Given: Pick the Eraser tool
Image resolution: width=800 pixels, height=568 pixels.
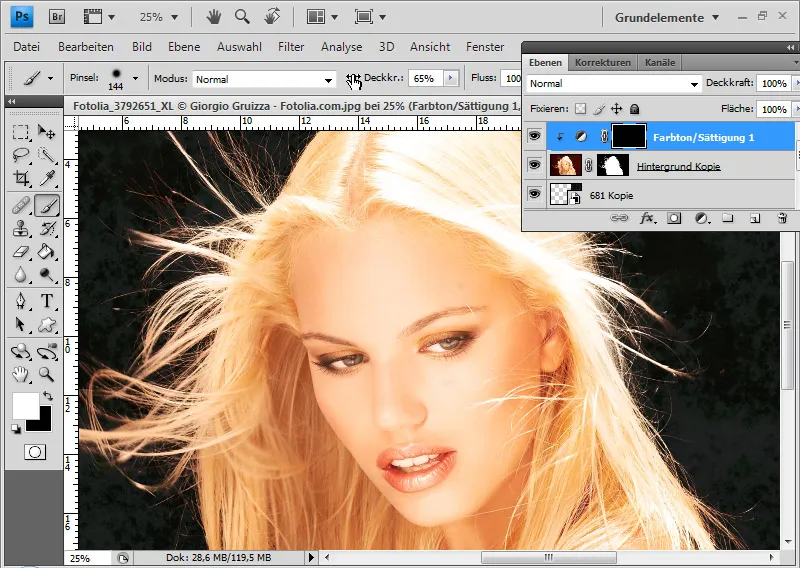Looking at the screenshot, I should pyautogui.click(x=21, y=251).
